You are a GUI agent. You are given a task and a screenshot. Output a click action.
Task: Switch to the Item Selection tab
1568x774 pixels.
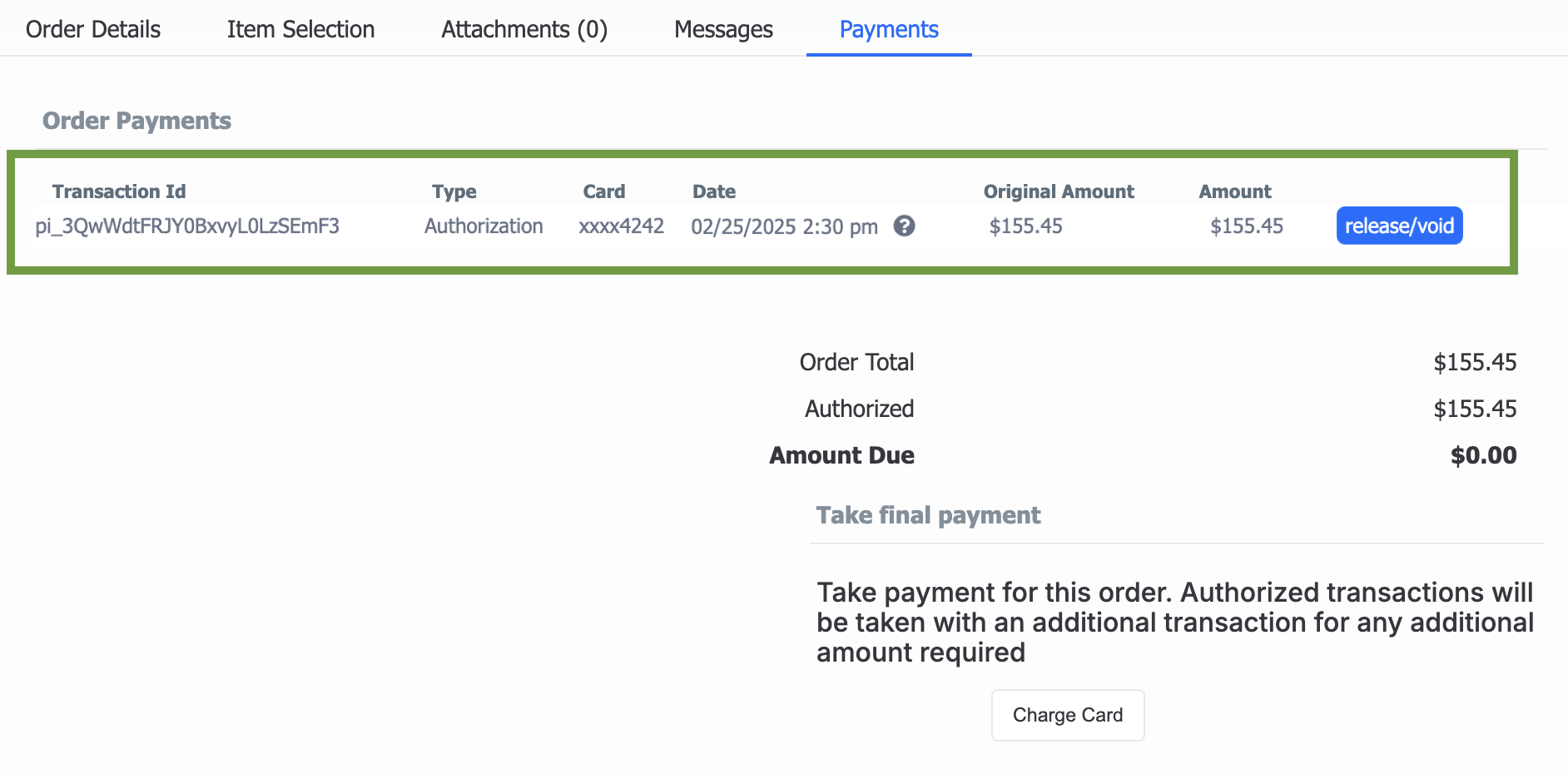coord(300,29)
